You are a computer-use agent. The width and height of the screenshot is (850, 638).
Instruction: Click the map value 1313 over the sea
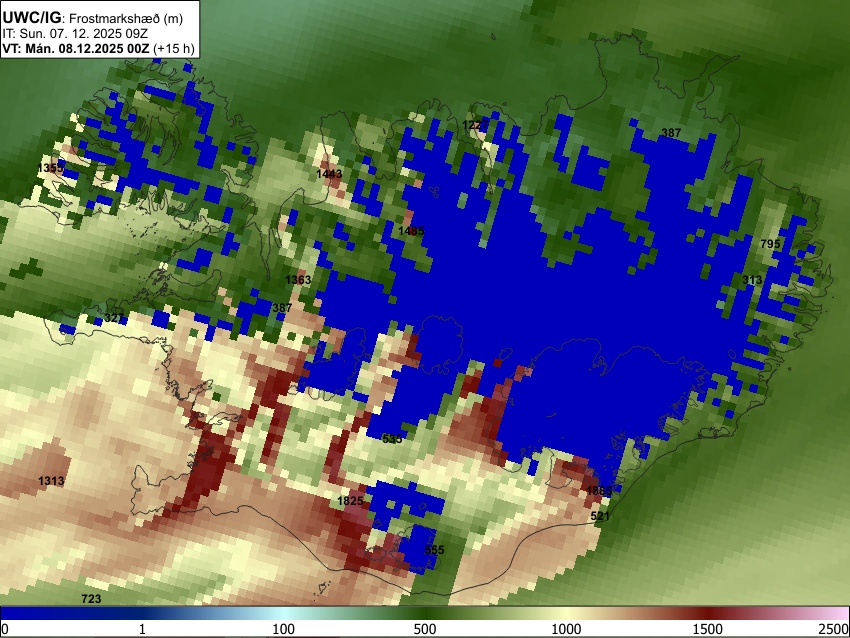(x=51, y=481)
